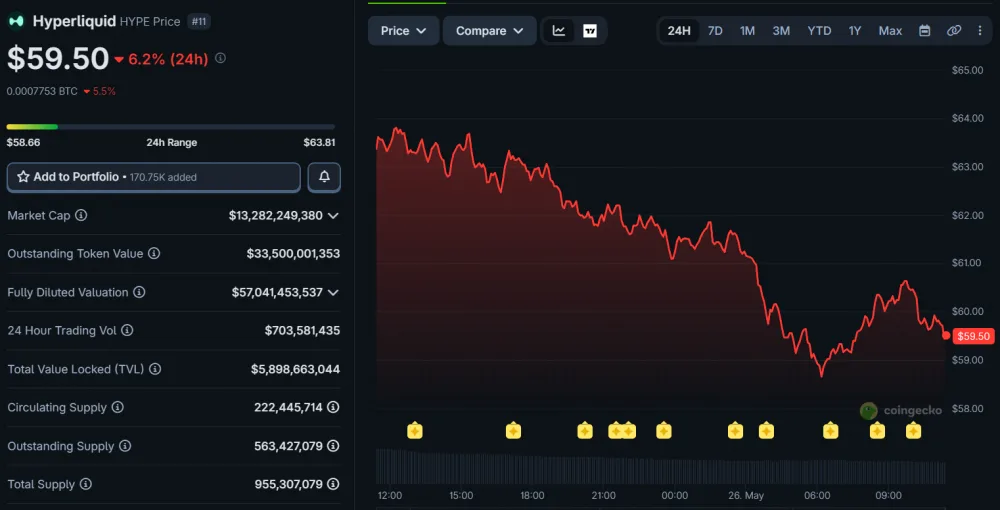
Task: Click the info icon beside Market Cap
Action: click(81, 215)
